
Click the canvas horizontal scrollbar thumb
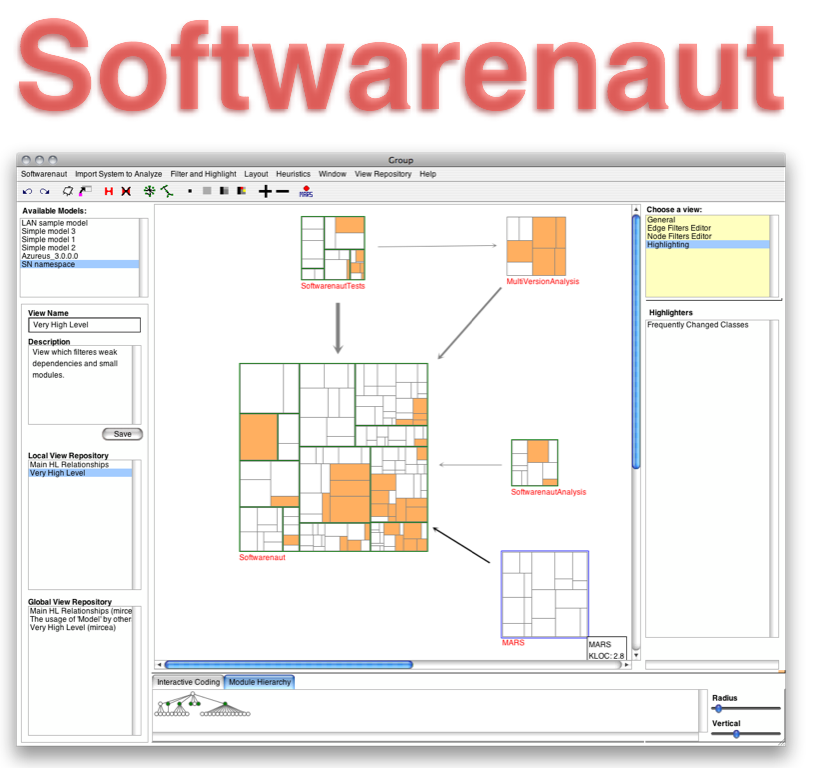click(x=289, y=664)
